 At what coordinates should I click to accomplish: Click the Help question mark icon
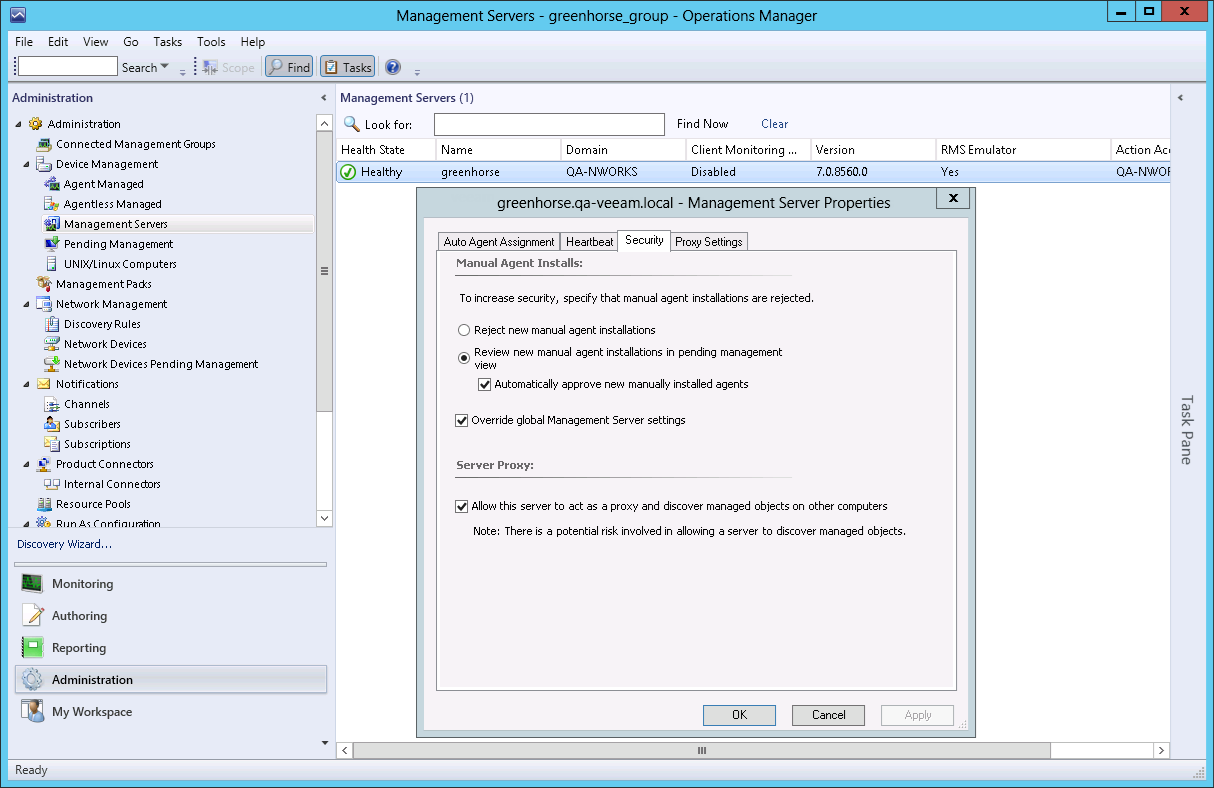coord(393,67)
